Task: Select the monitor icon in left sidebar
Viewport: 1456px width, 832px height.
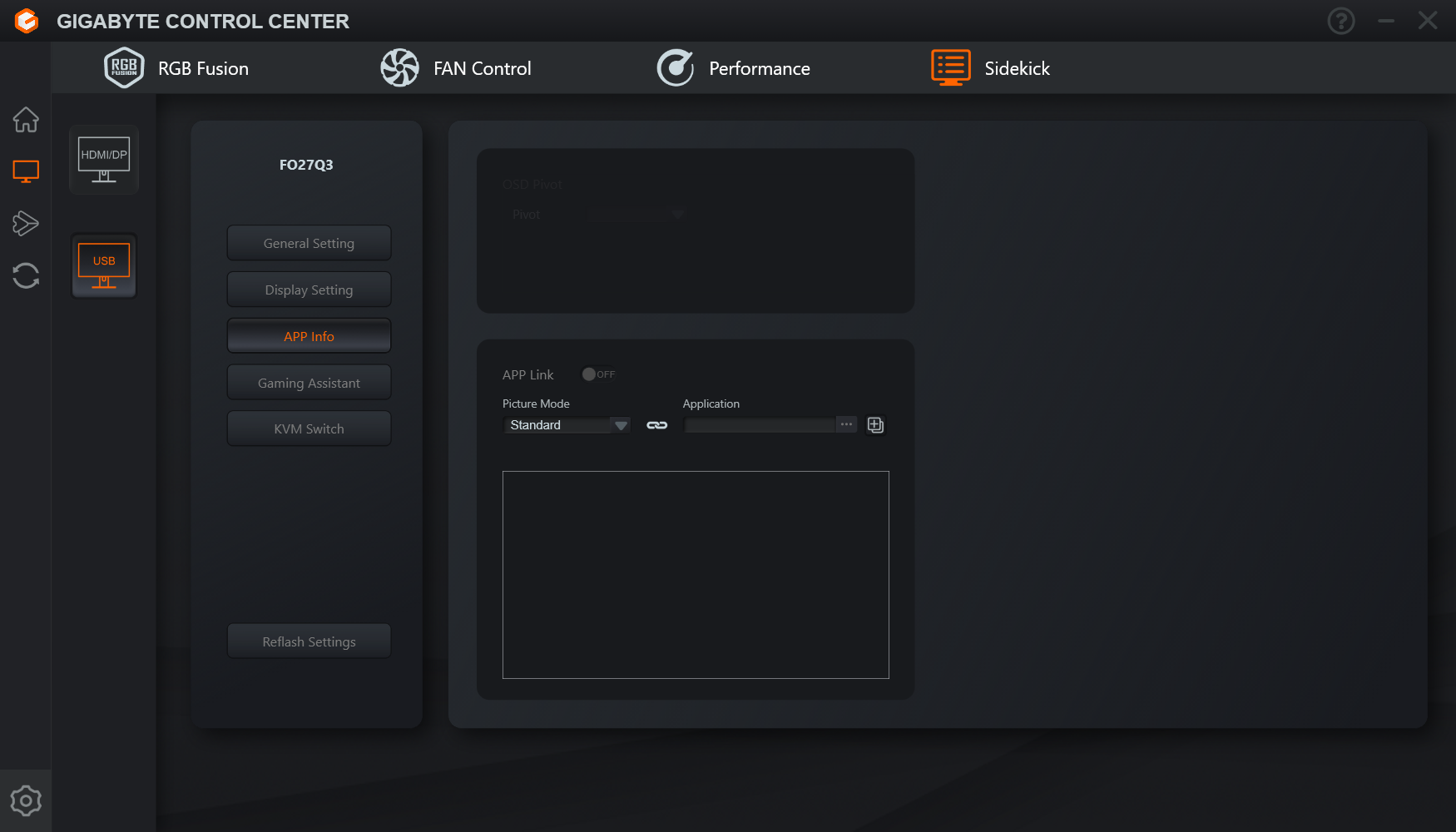Action: coord(26,171)
